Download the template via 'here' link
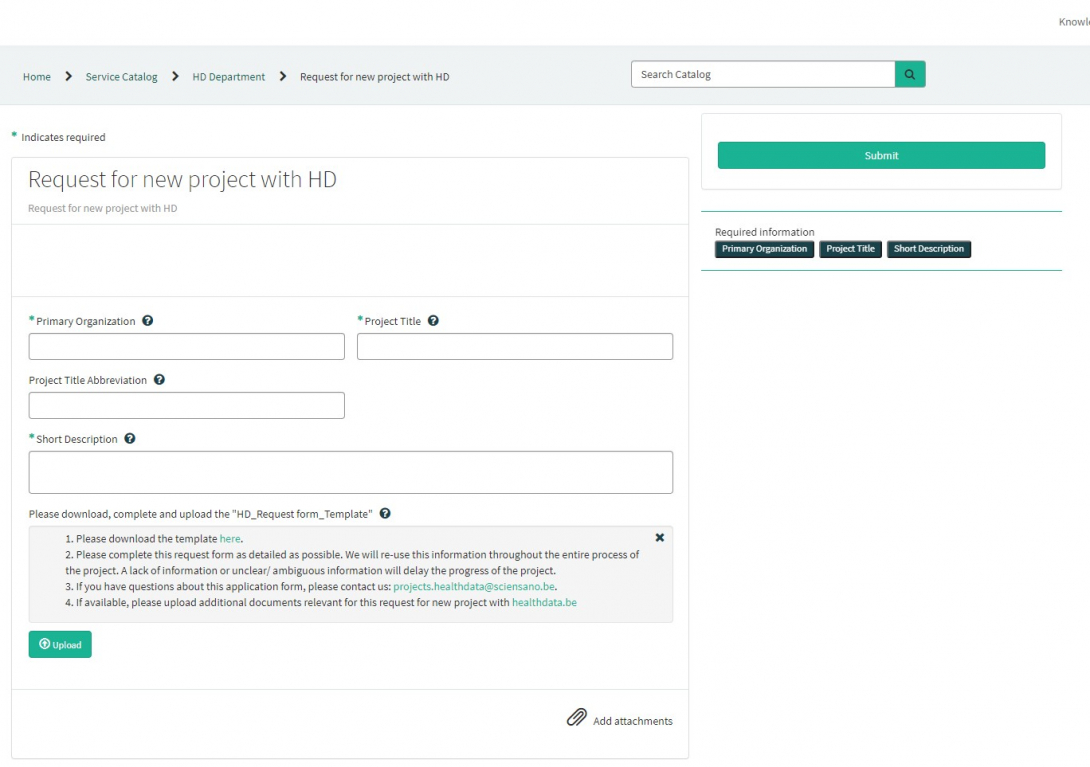This screenshot has height=767, width=1090. [x=230, y=539]
